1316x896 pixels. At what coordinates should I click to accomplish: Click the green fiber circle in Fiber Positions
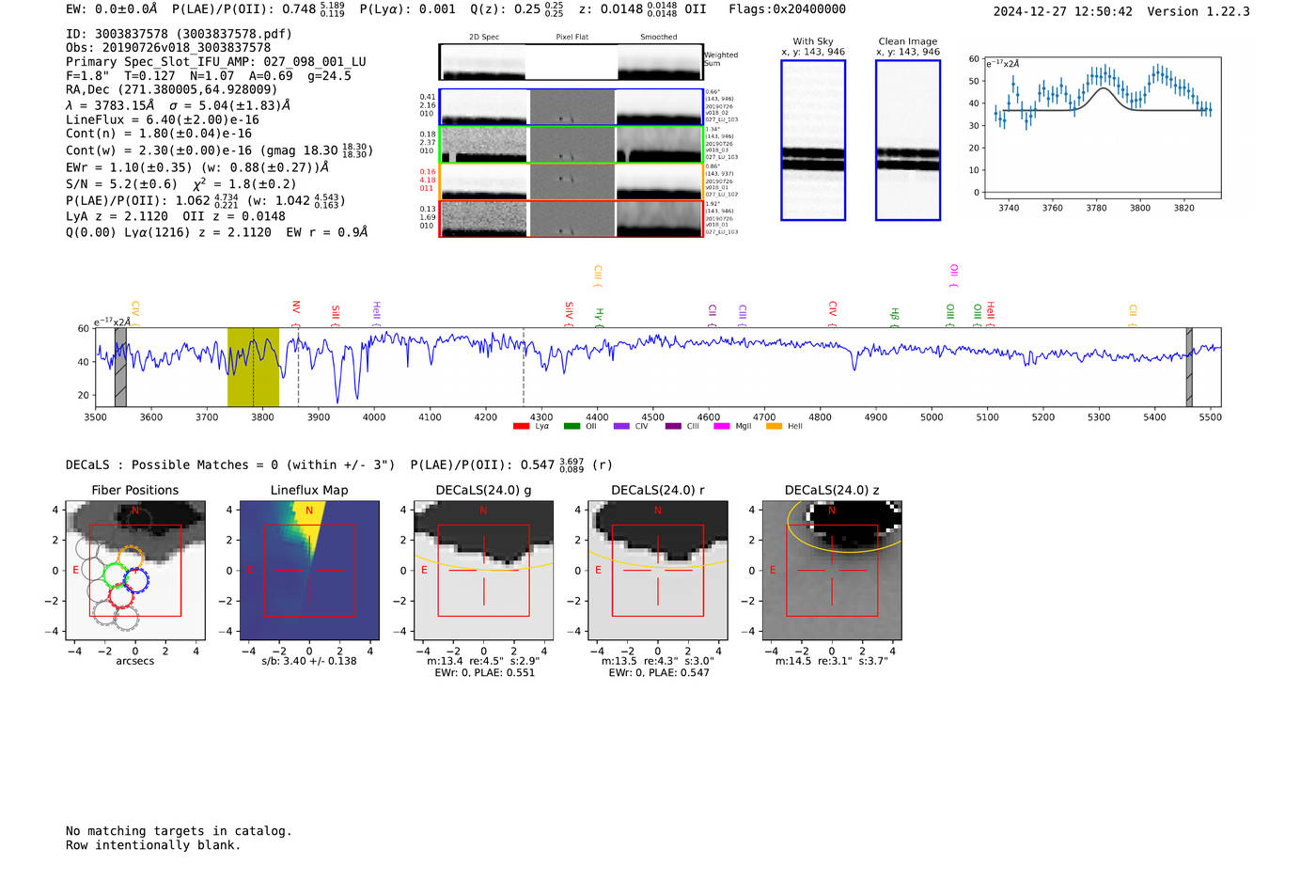coord(116,575)
